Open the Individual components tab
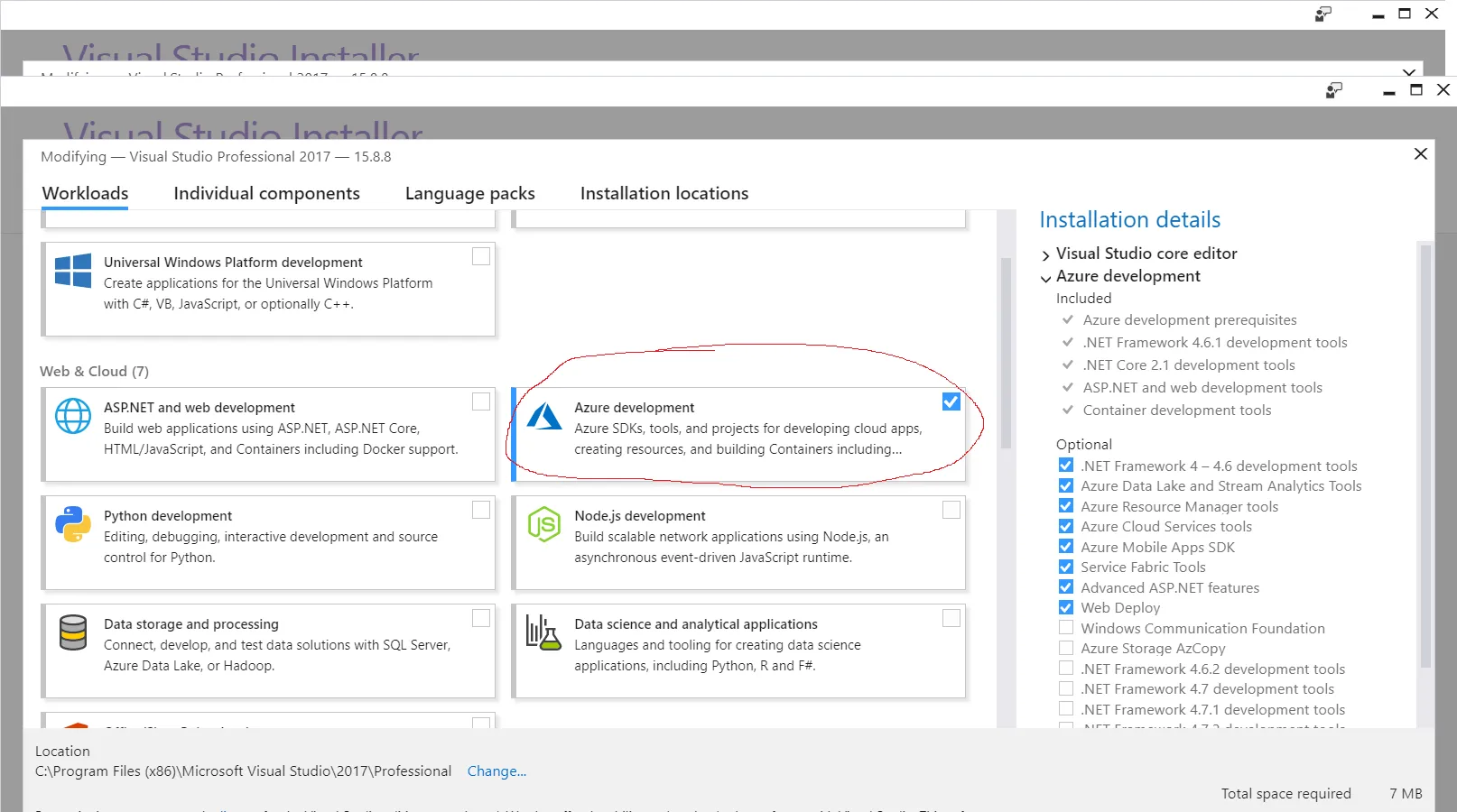Screen dimensions: 1457x812 tap(266, 193)
